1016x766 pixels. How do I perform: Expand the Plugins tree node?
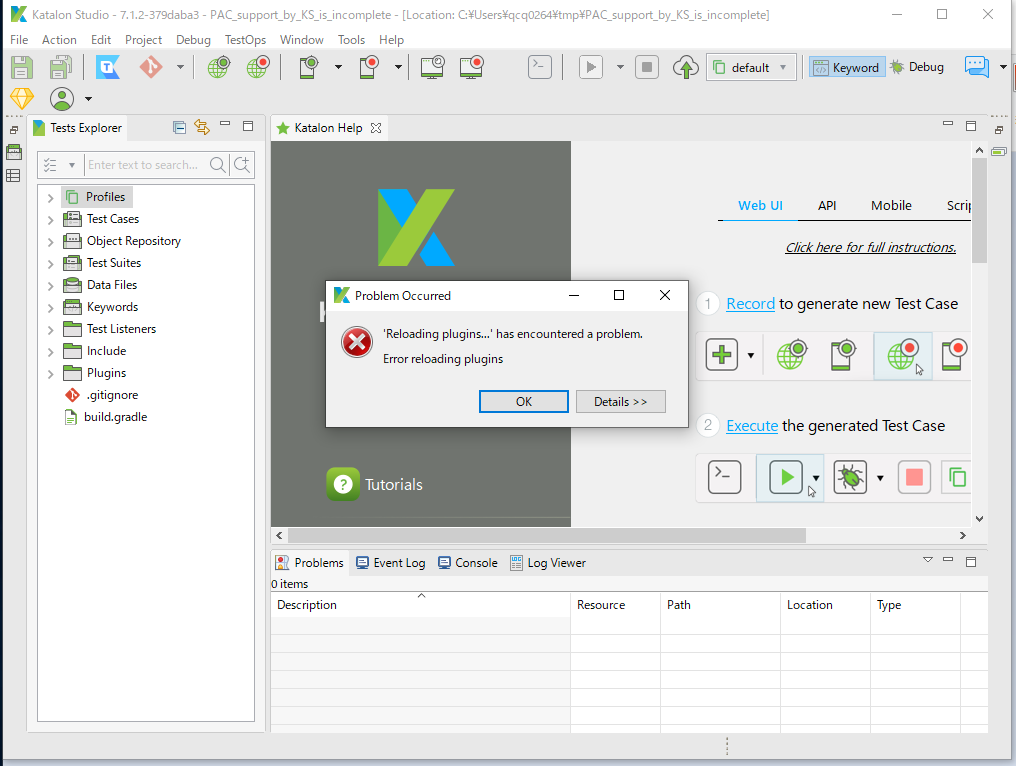[x=51, y=374]
